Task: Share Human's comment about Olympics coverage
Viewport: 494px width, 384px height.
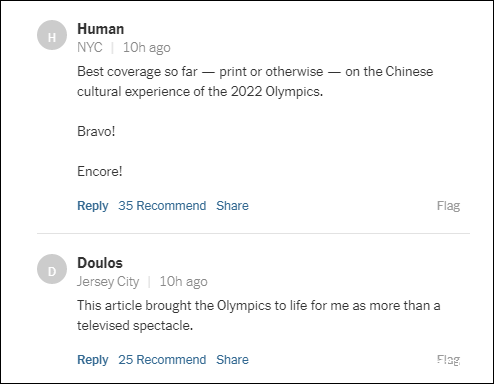Action: tap(232, 206)
